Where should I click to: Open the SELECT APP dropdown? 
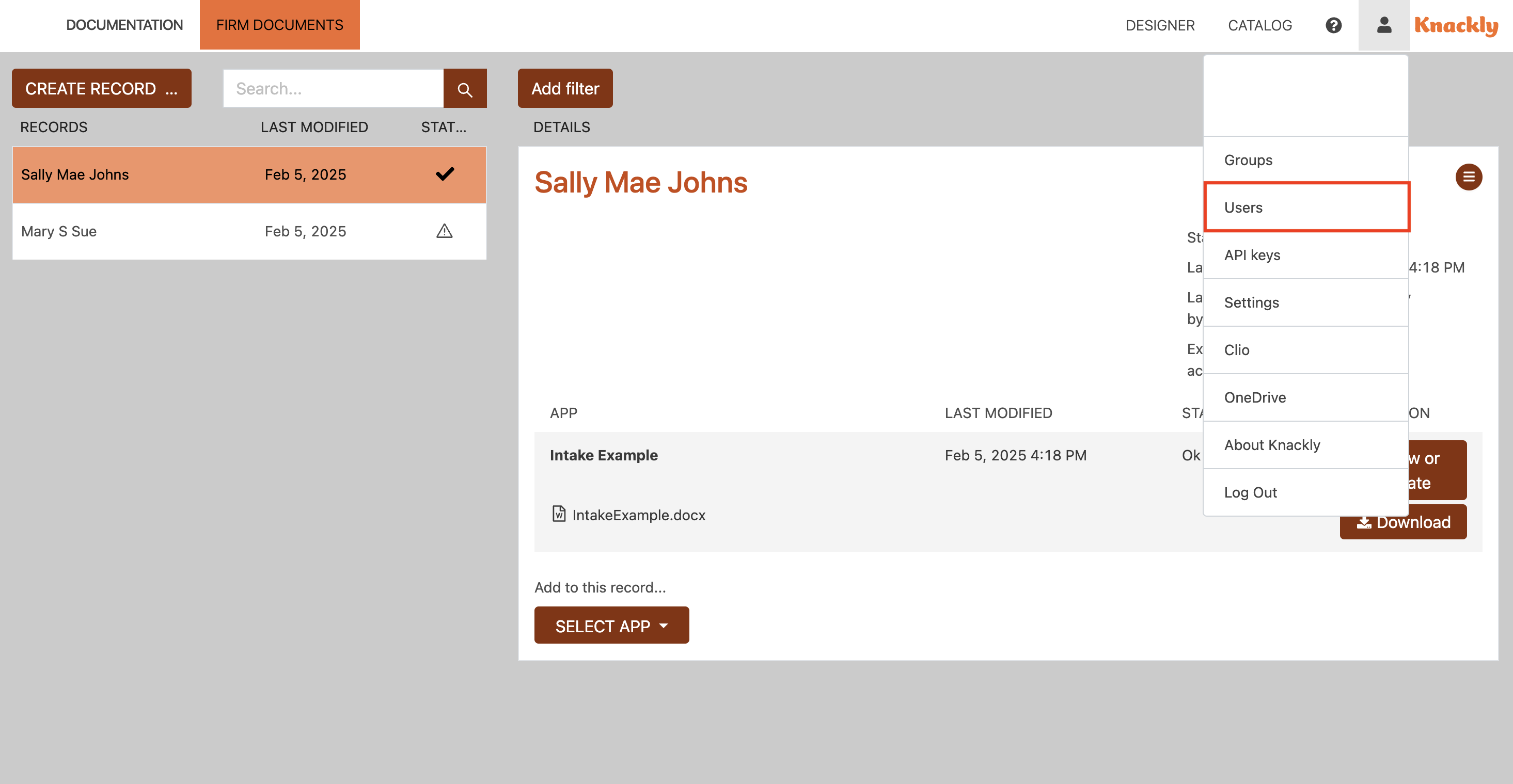611,626
